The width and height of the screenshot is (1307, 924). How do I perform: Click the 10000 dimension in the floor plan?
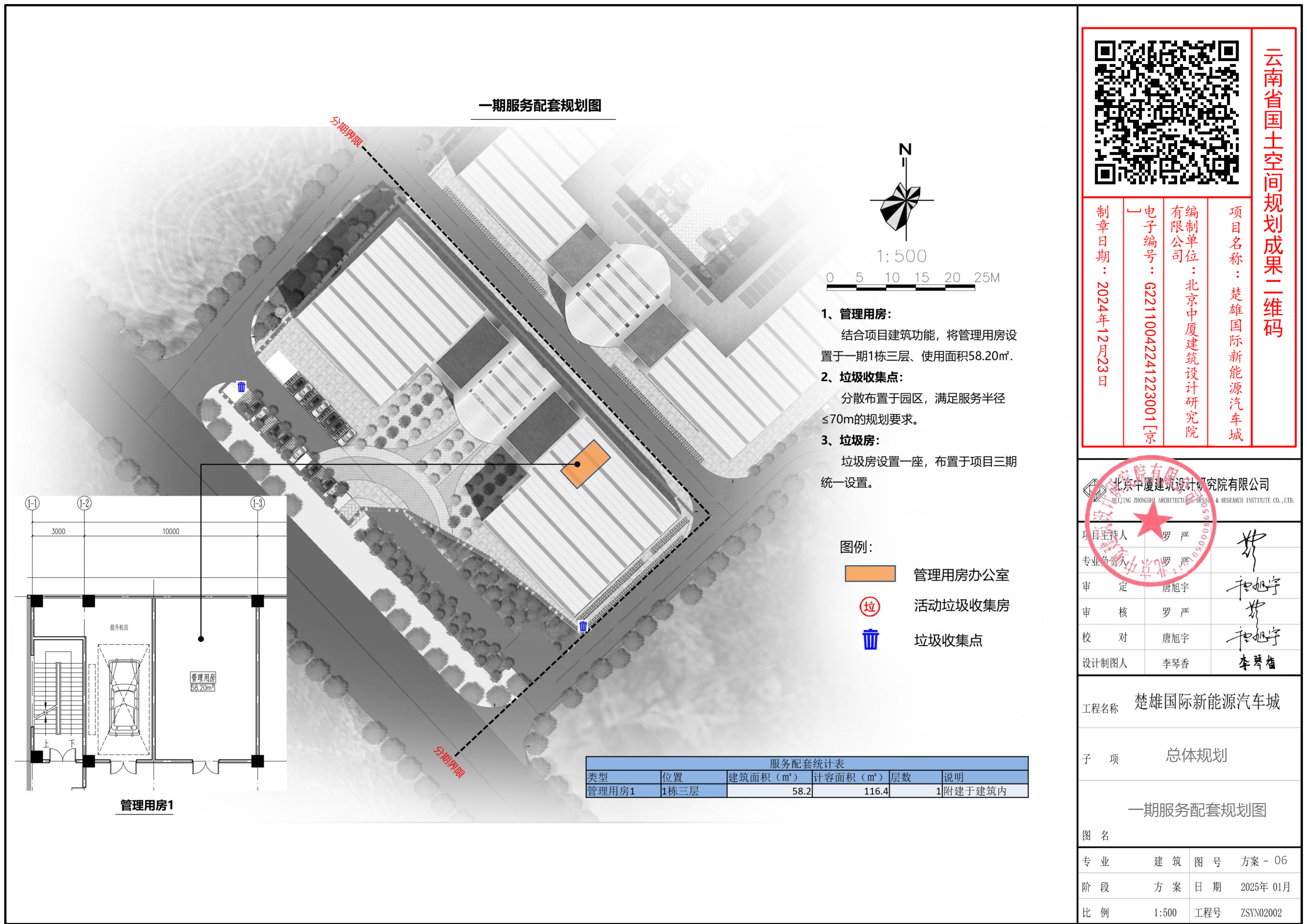click(x=171, y=531)
